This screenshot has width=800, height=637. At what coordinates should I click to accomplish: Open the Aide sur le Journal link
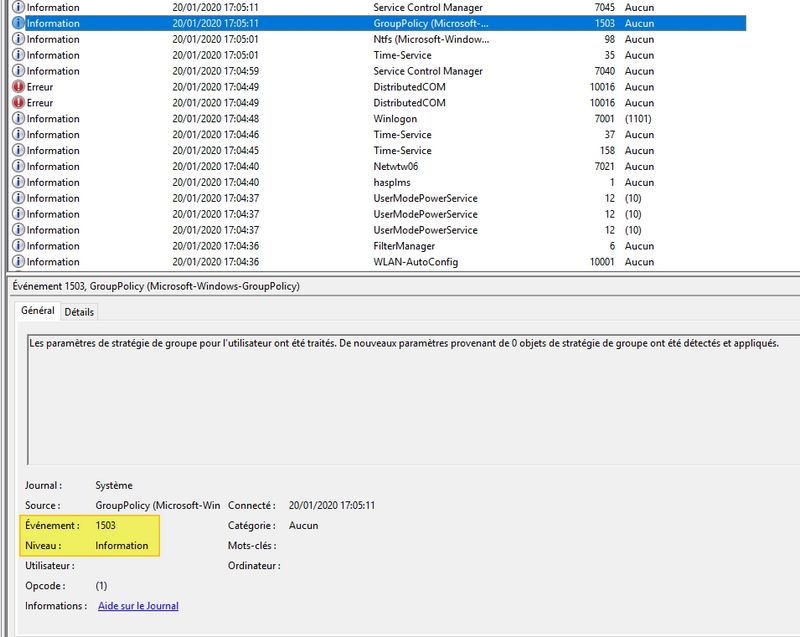(138, 606)
